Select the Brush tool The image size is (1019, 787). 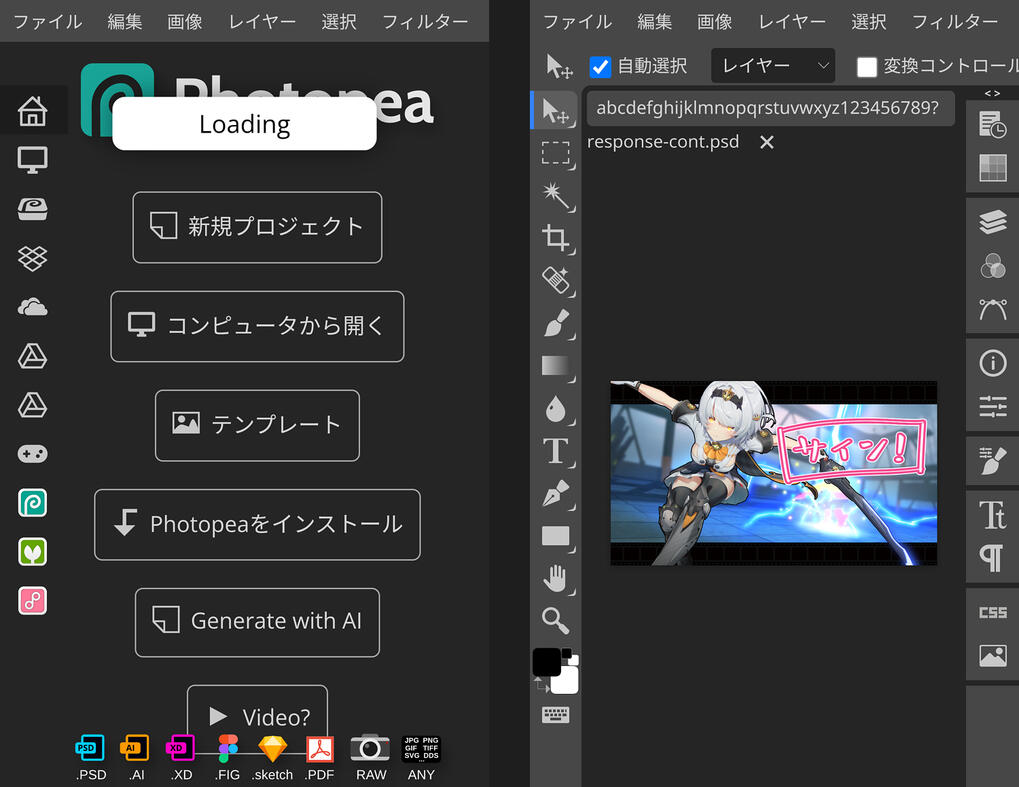pos(556,323)
